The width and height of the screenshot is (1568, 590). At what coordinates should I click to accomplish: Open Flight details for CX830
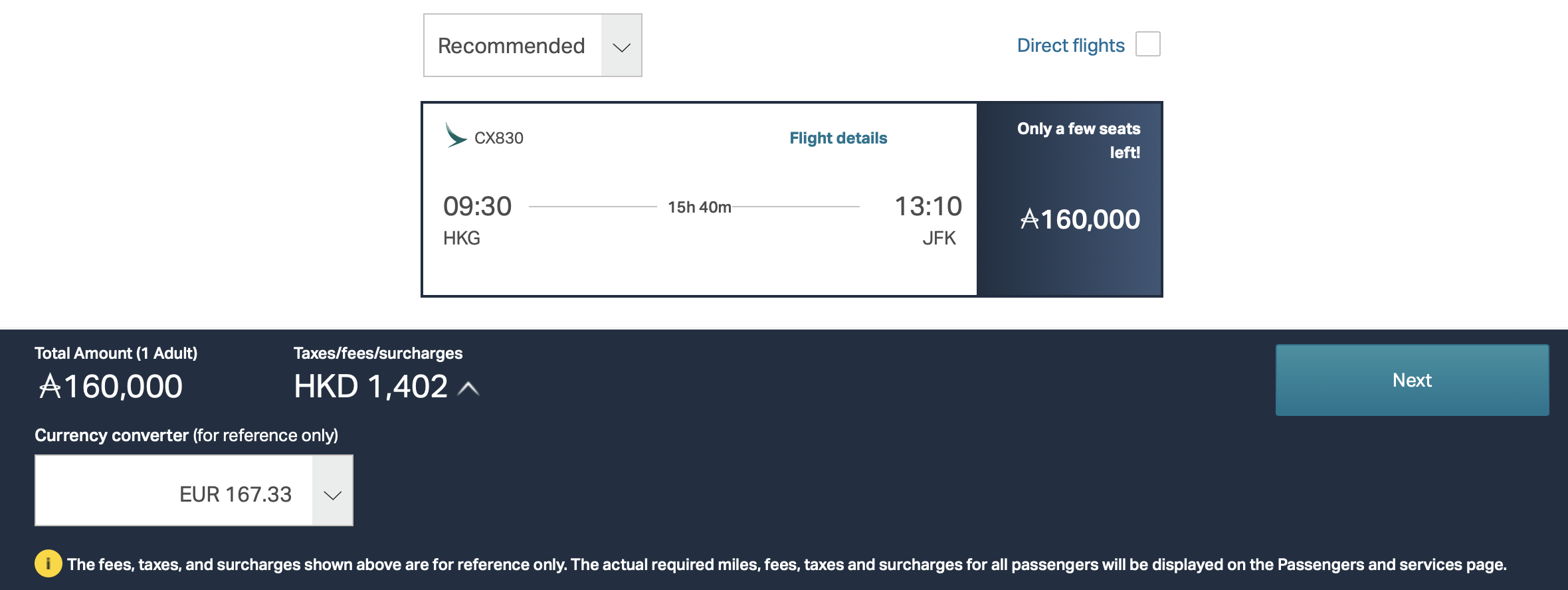pos(838,138)
